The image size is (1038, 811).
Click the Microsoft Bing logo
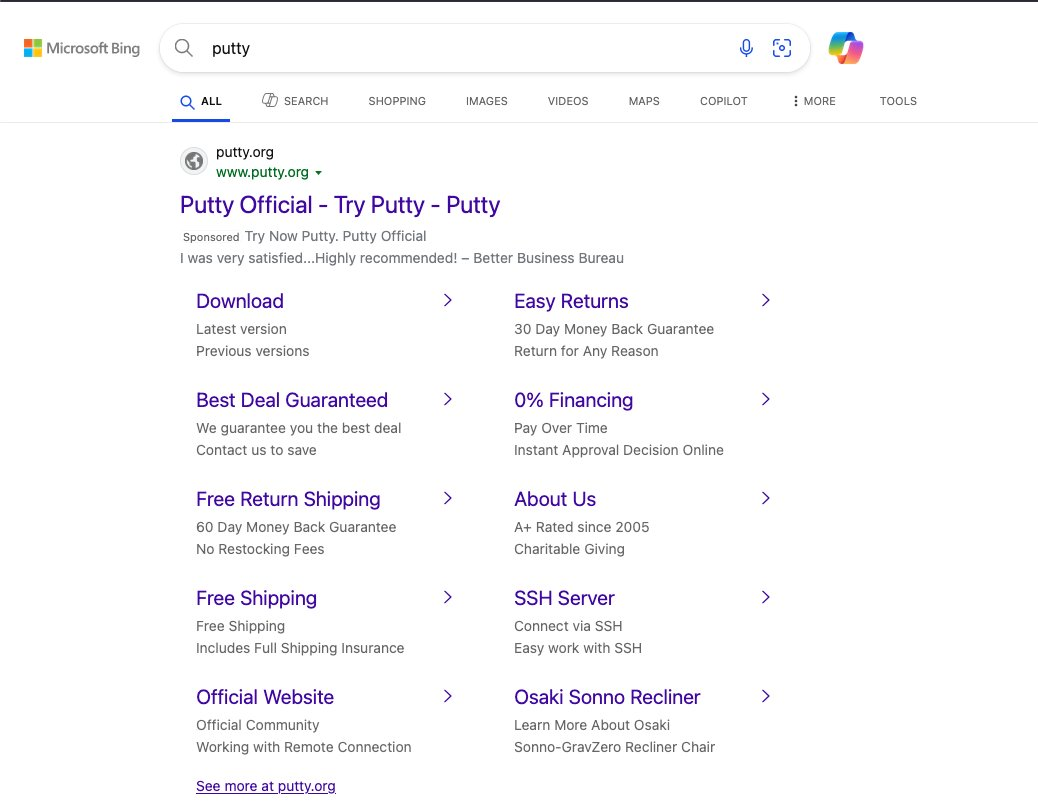click(x=81, y=47)
